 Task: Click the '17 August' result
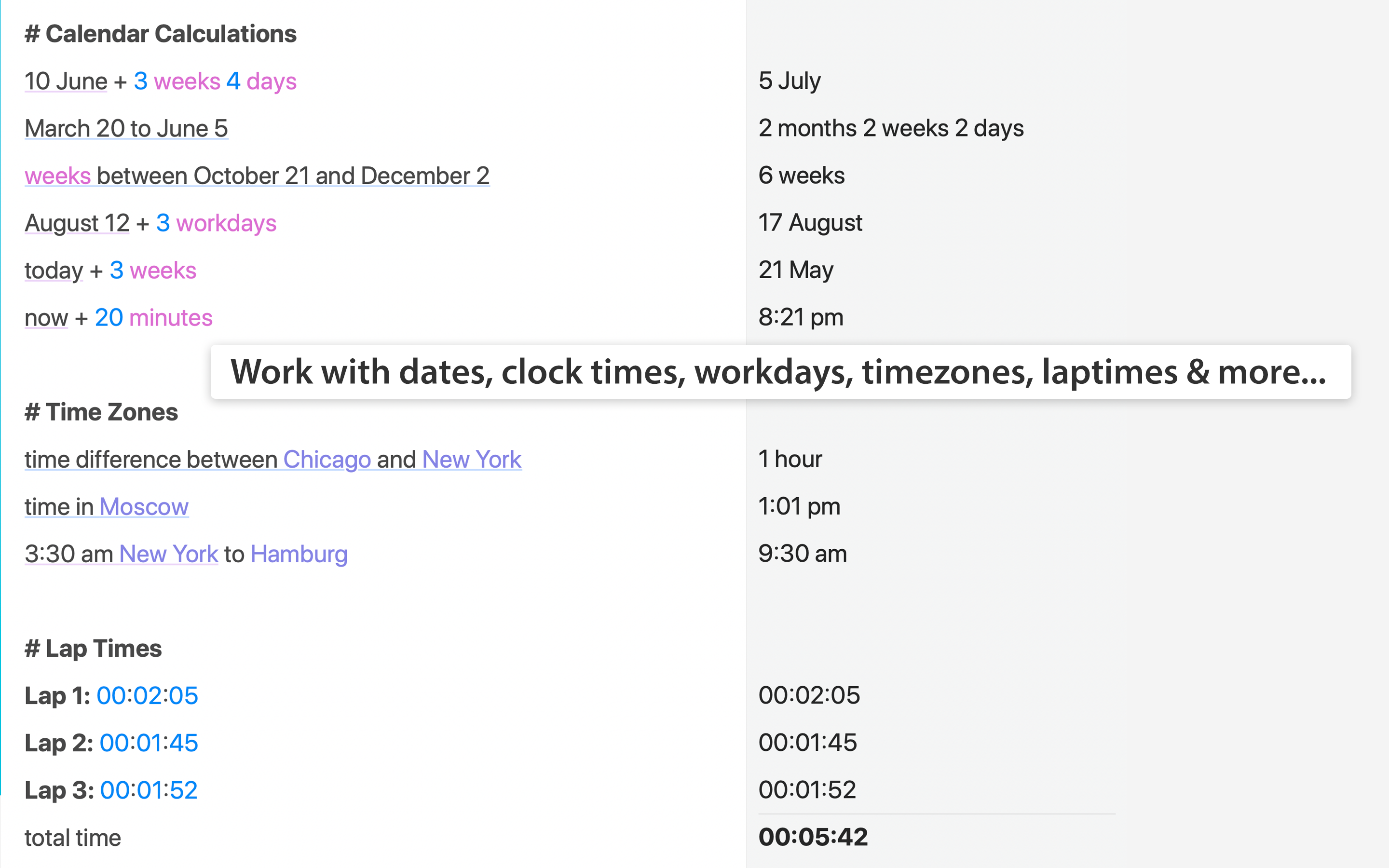[810, 223]
